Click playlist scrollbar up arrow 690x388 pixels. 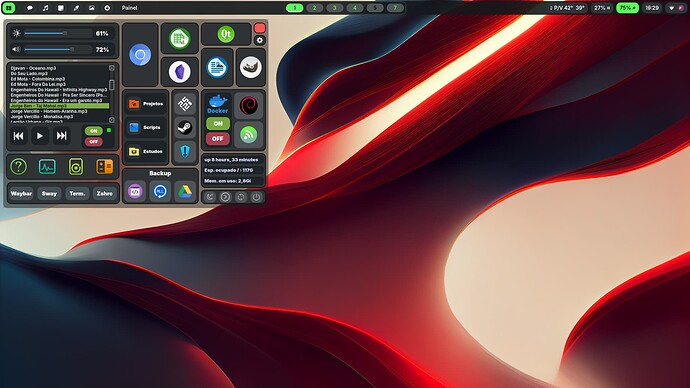pos(112,68)
